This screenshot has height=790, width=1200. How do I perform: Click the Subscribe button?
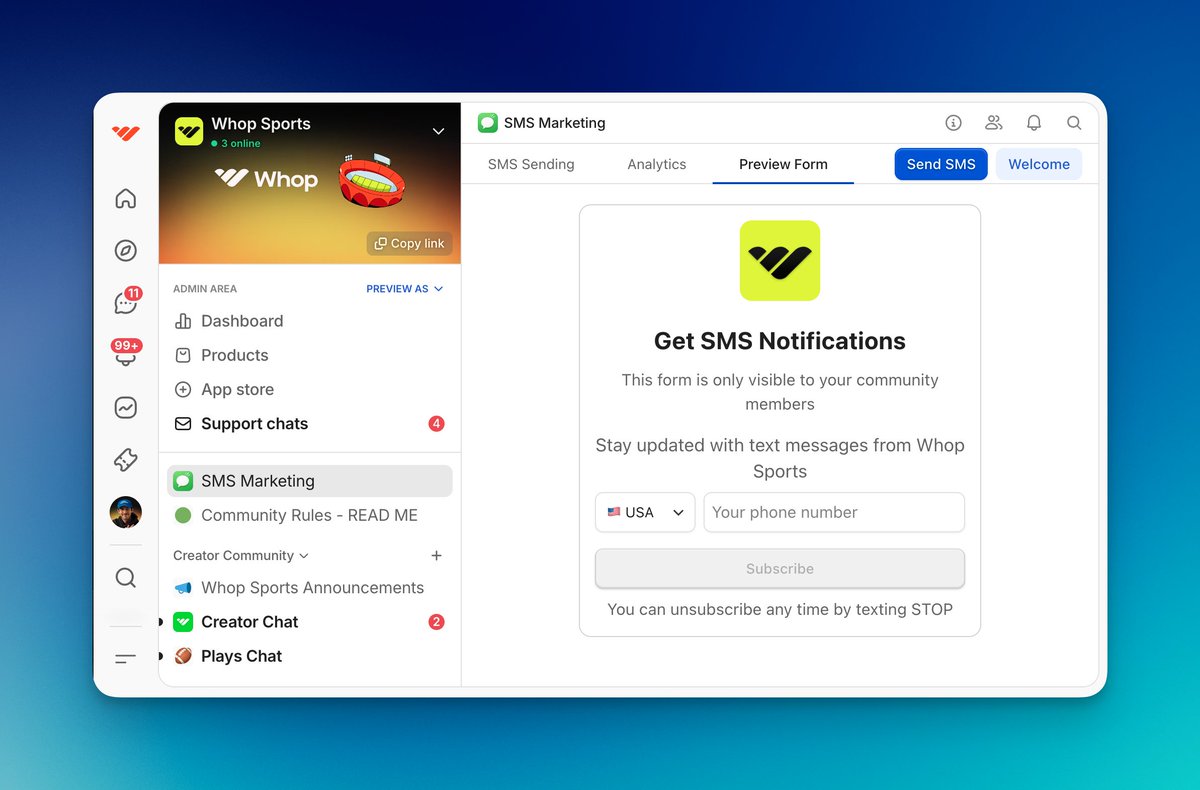[x=780, y=568]
